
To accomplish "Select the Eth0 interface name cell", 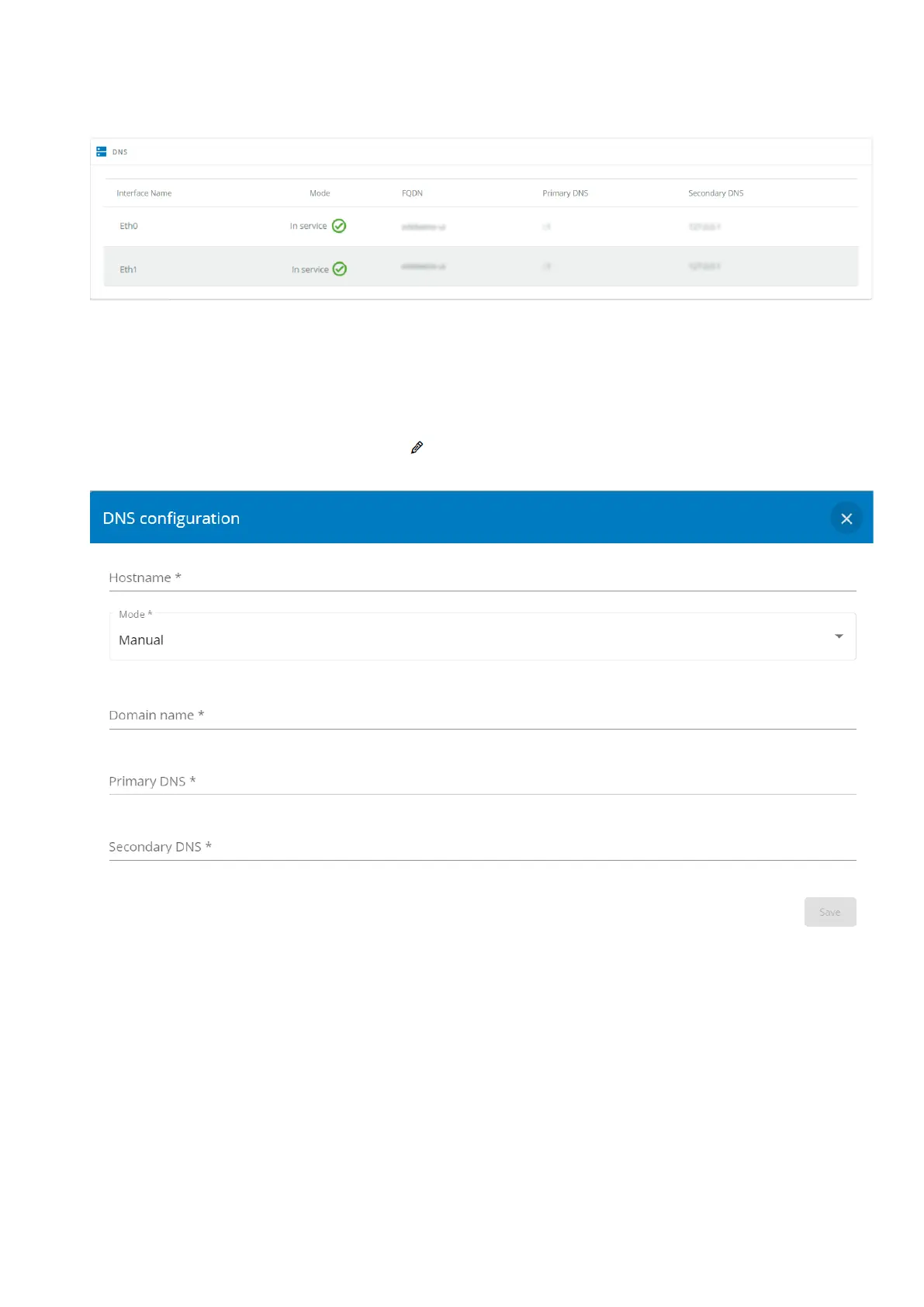I will pyautogui.click(x=129, y=226).
